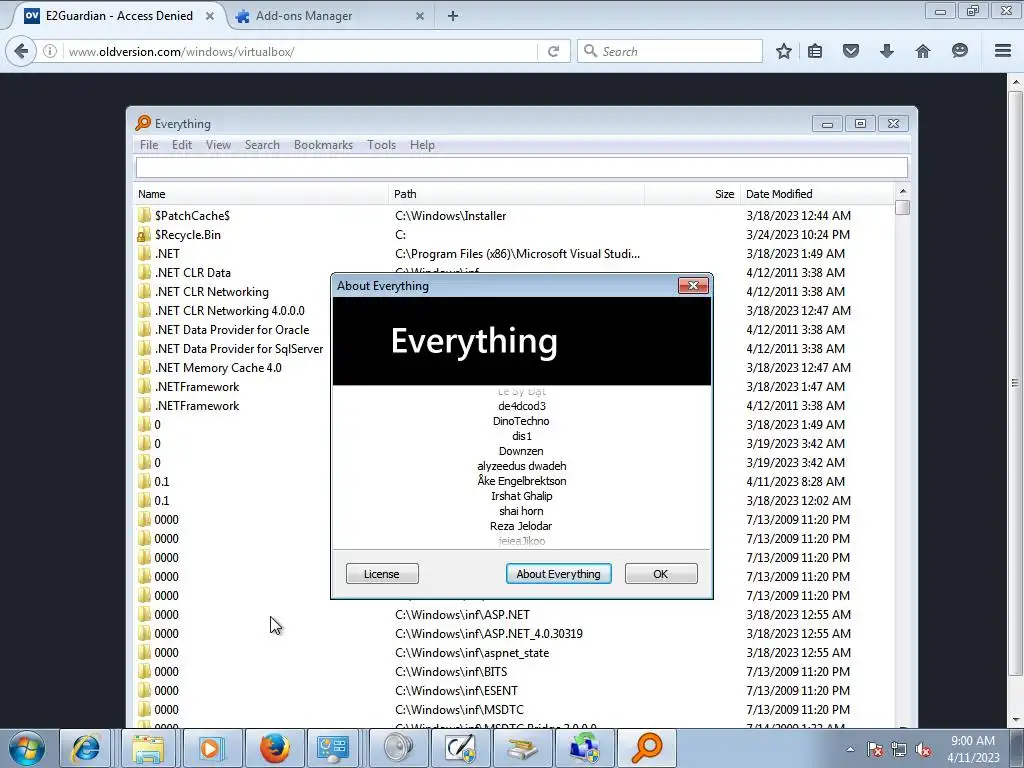The image size is (1024, 768).
Task: Open the Bookmarks menu in Everything
Action: tap(323, 145)
